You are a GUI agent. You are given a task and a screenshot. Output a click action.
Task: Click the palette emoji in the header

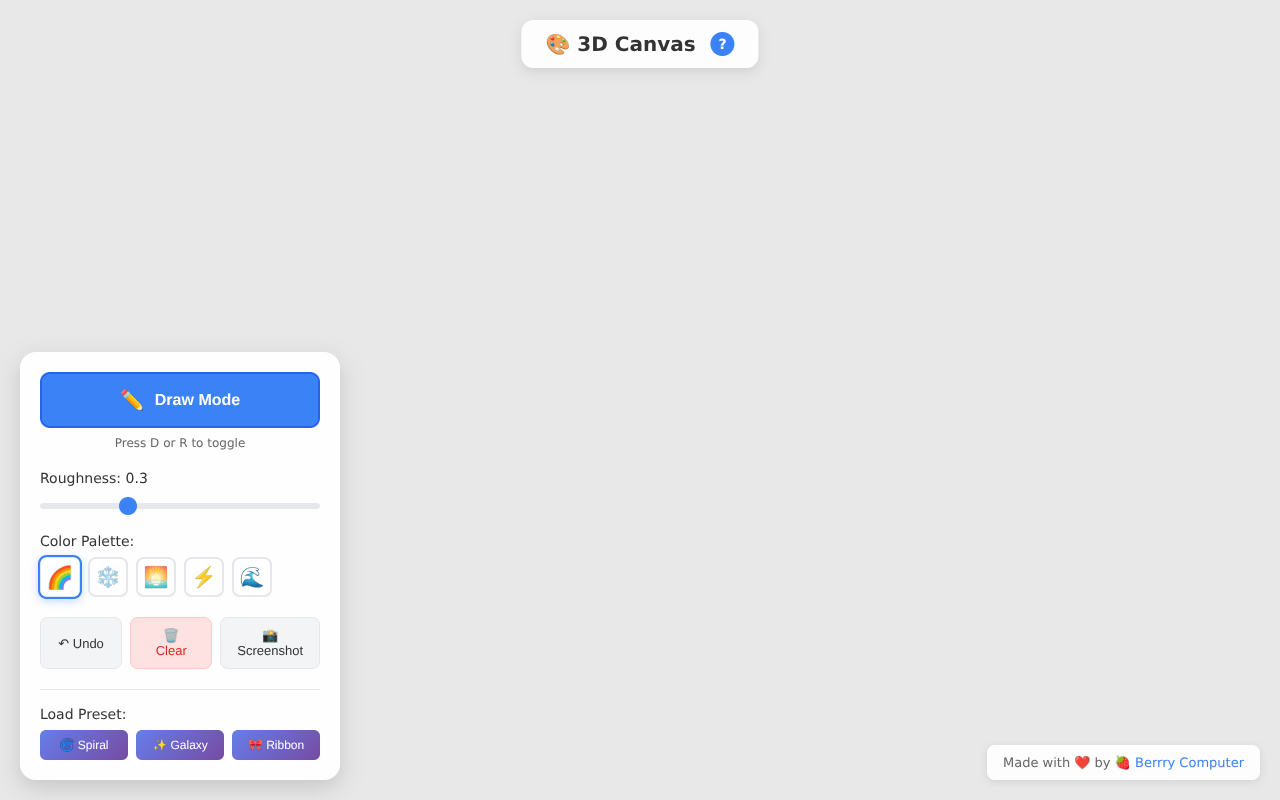556,44
